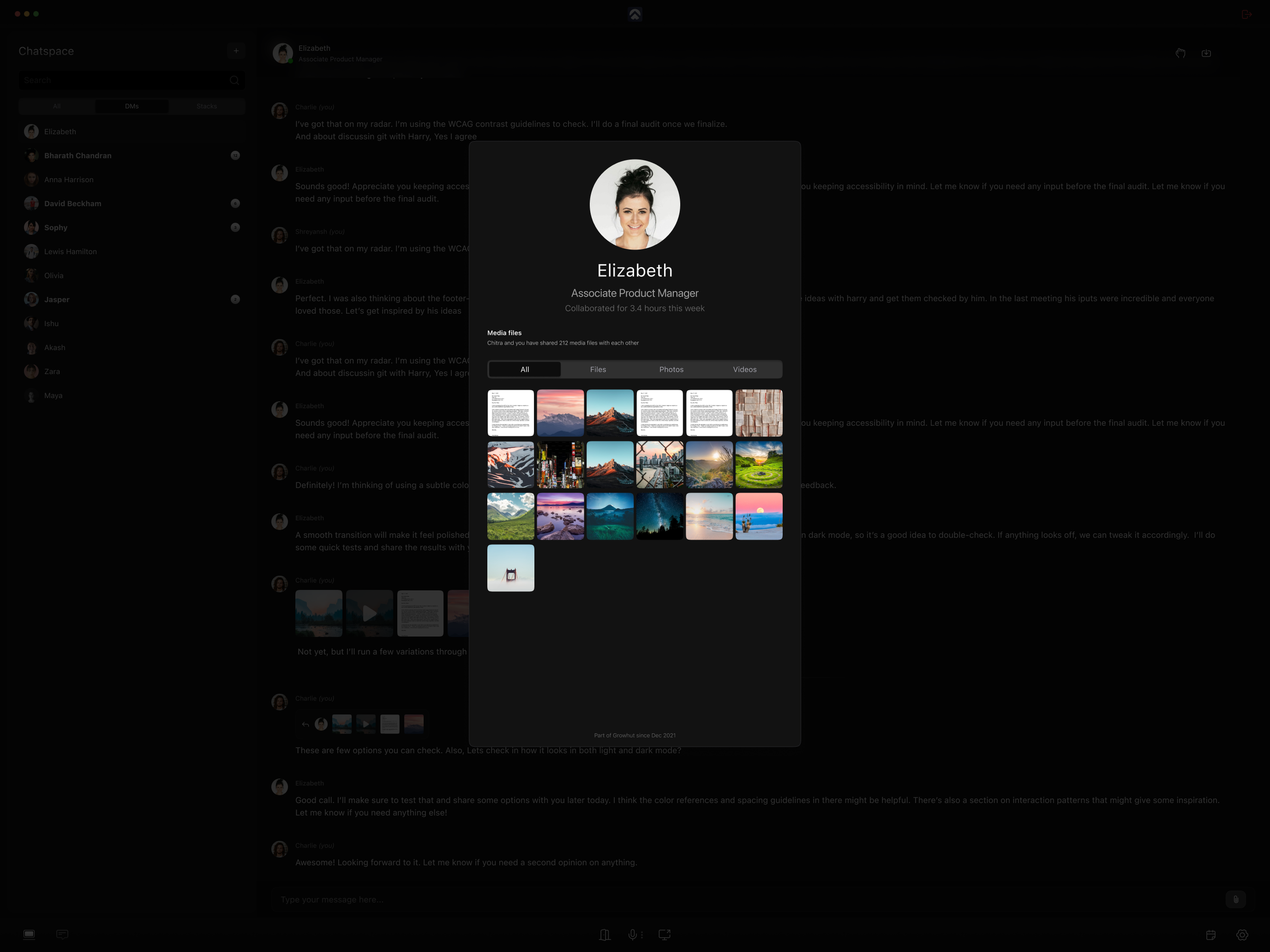Select the sidebar All conversations tab

click(57, 106)
